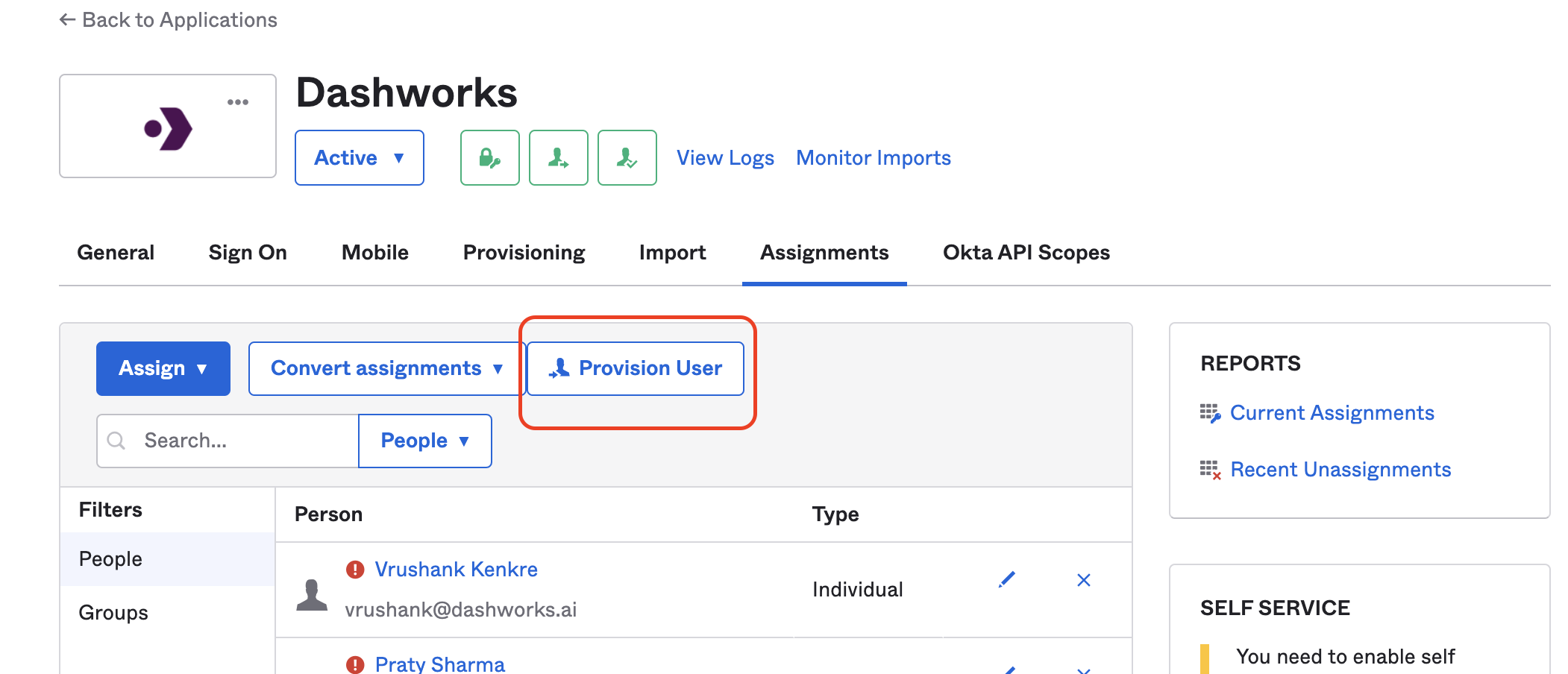This screenshot has width=1568, height=674.
Task: Expand the Active status dropdown
Action: pyautogui.click(x=359, y=157)
